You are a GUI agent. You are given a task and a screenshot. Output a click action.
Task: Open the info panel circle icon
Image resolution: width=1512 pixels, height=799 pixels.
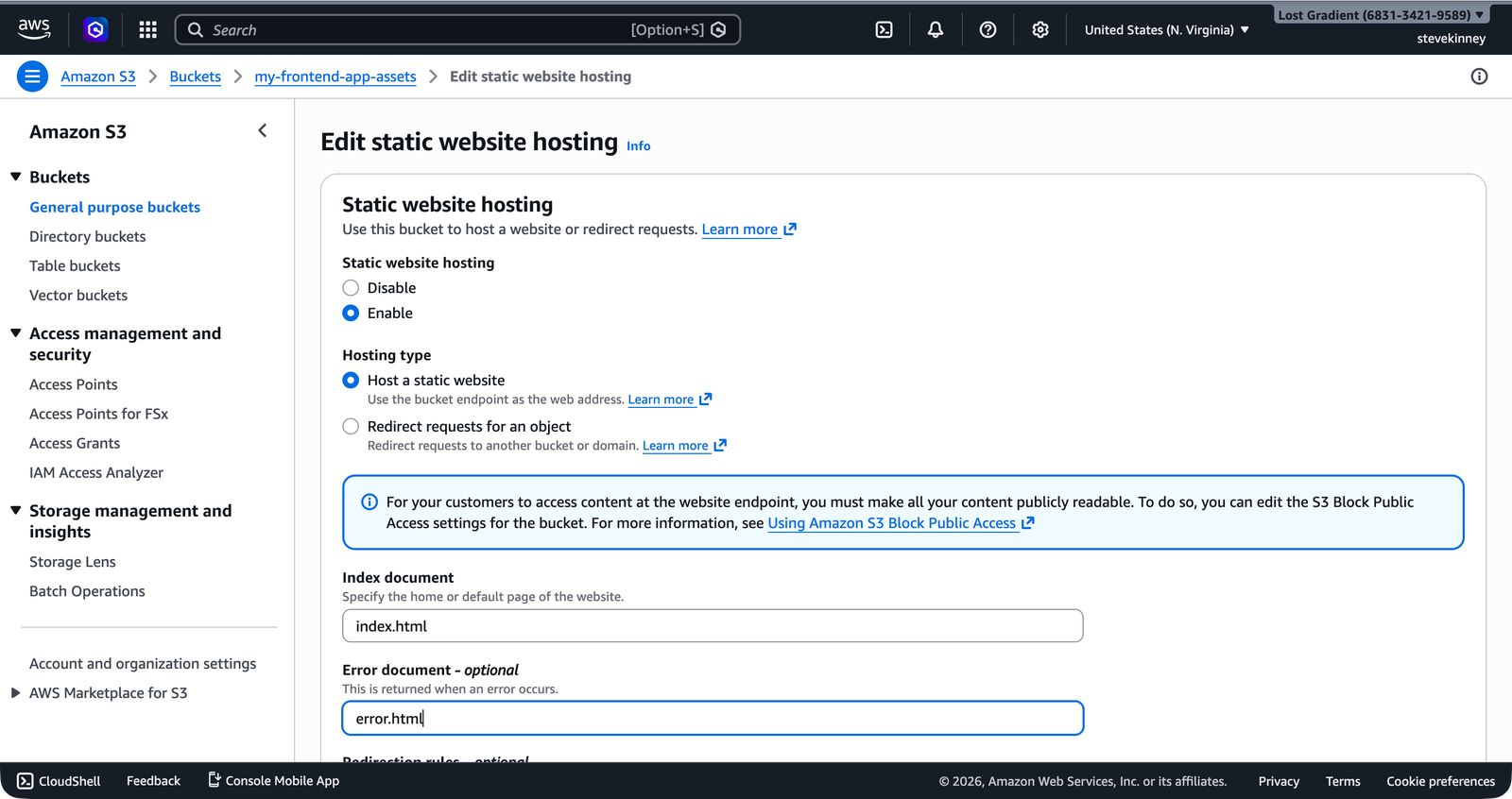[x=1479, y=76]
